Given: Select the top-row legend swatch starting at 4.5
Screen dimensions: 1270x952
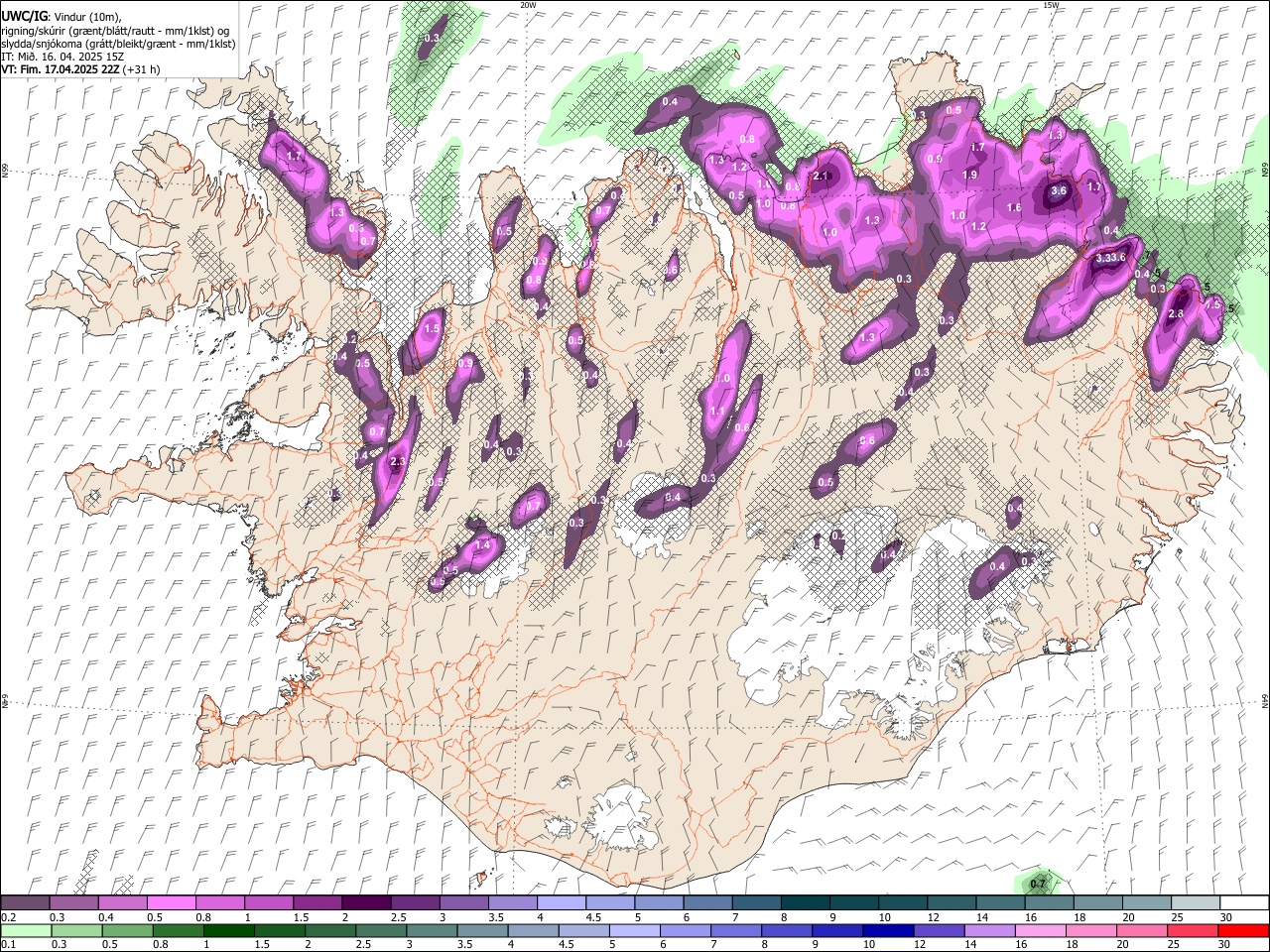Looking at the screenshot, I should (x=610, y=902).
